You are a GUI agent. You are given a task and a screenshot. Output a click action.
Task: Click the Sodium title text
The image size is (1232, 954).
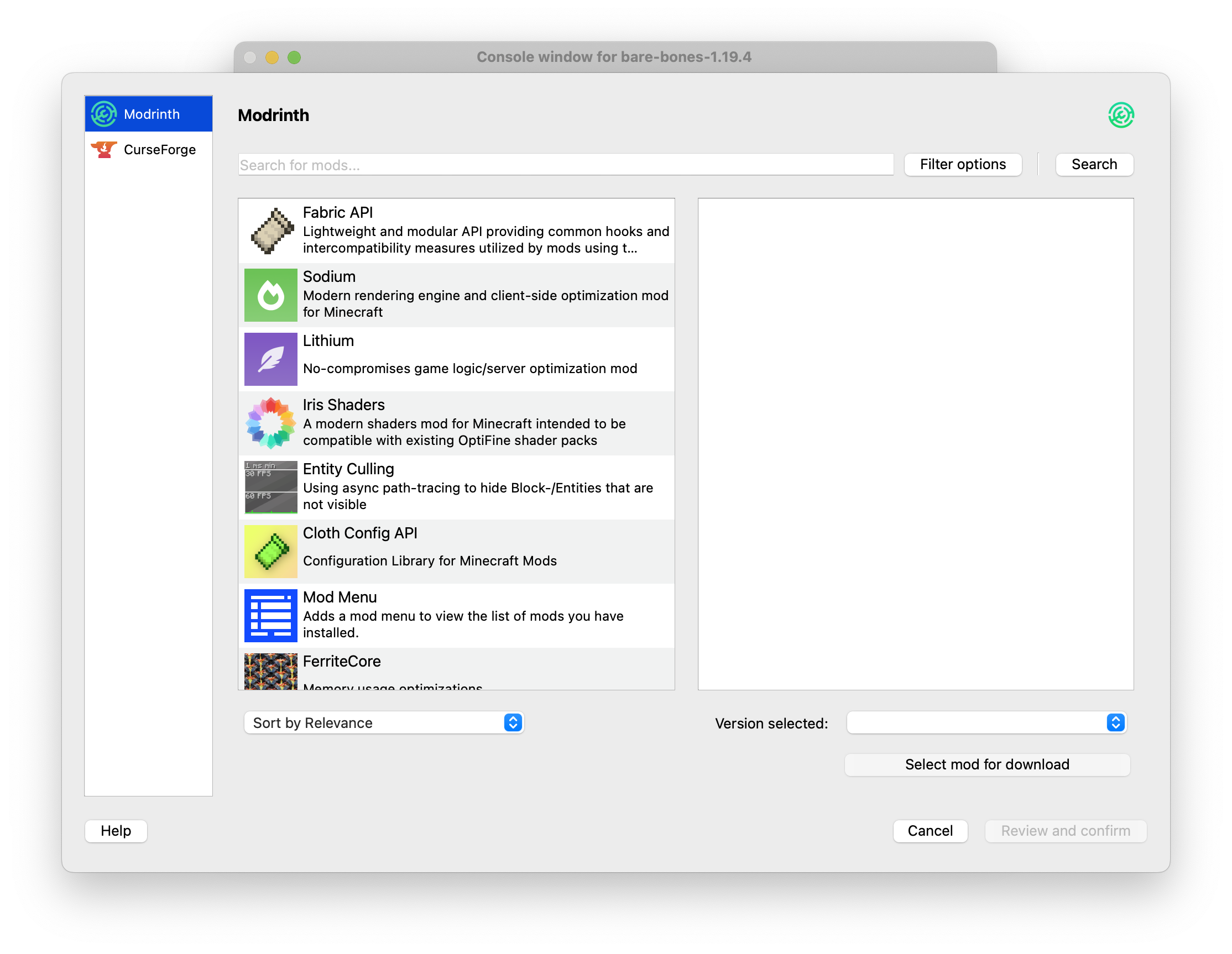coord(330,277)
